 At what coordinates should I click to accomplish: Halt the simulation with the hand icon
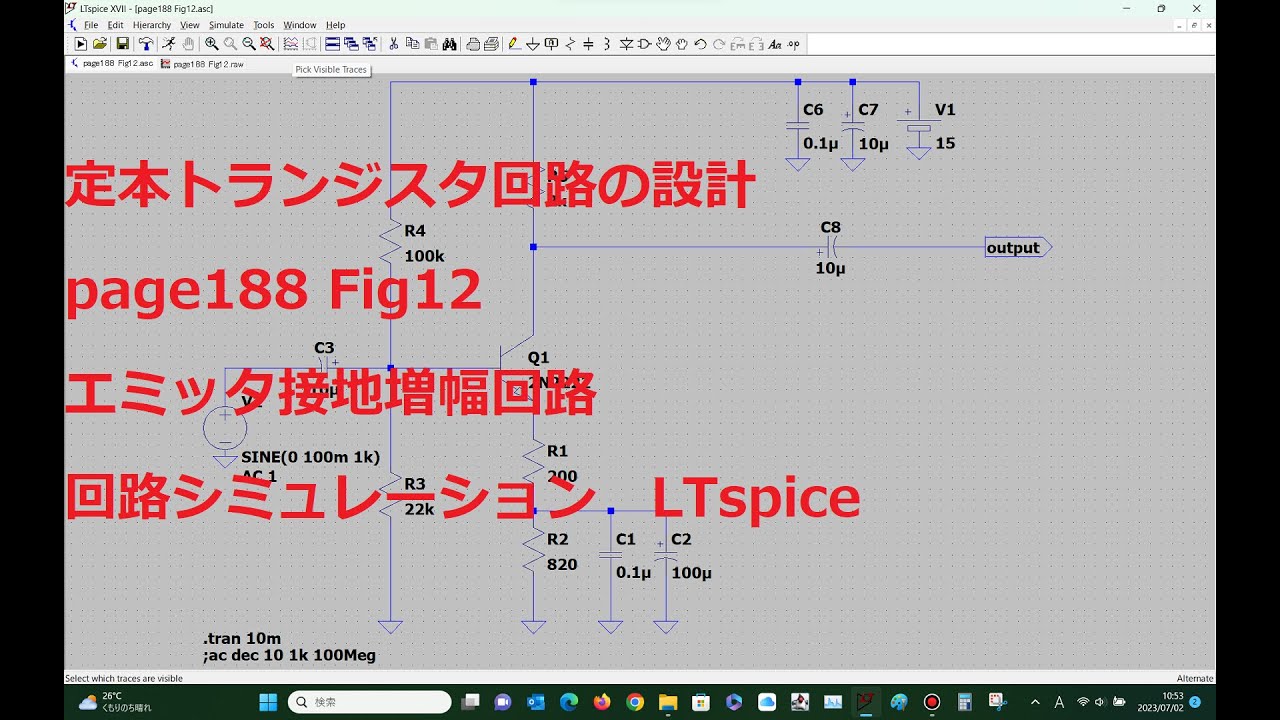187,44
